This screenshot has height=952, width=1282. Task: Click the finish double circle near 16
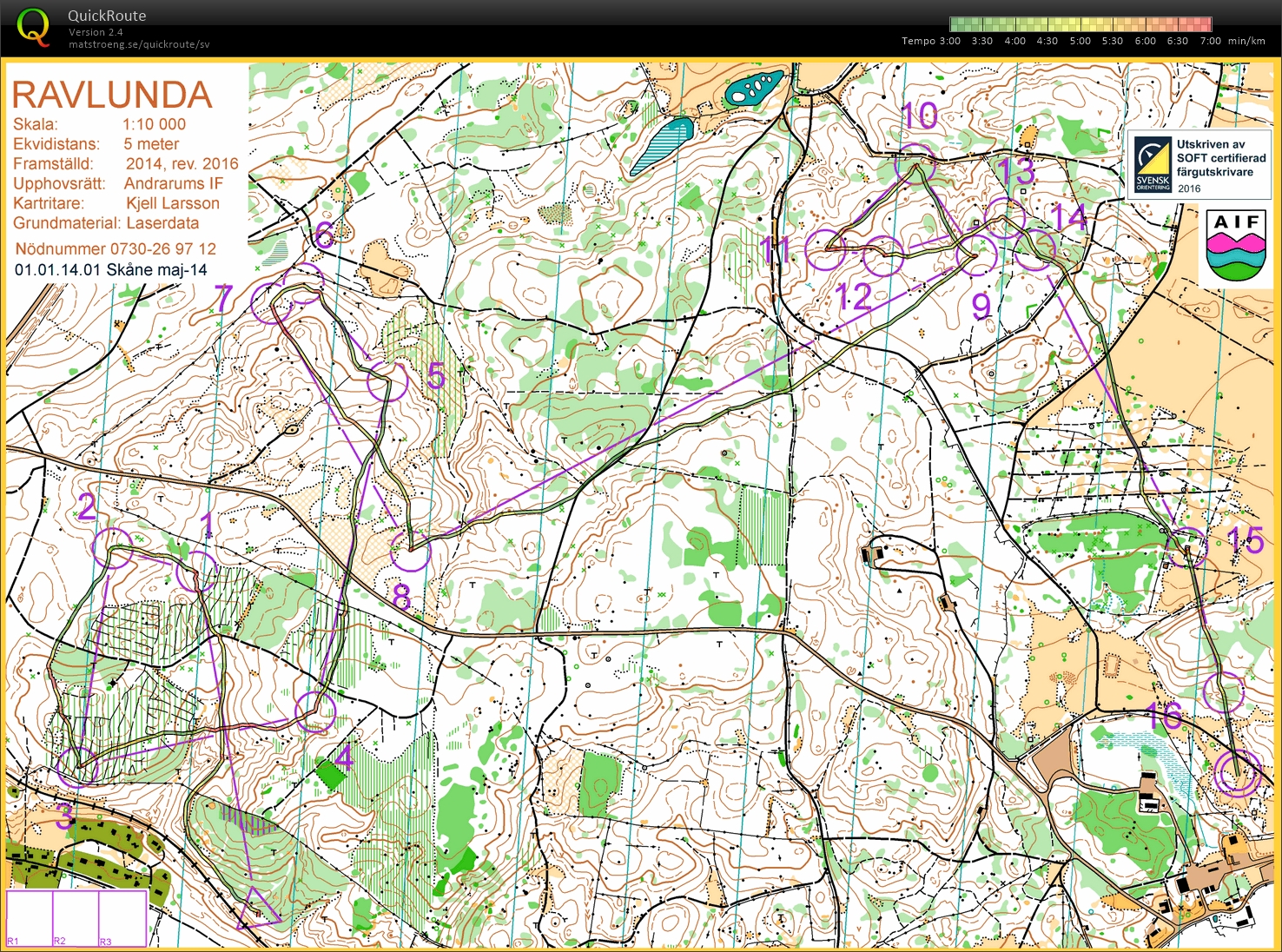(1236, 772)
